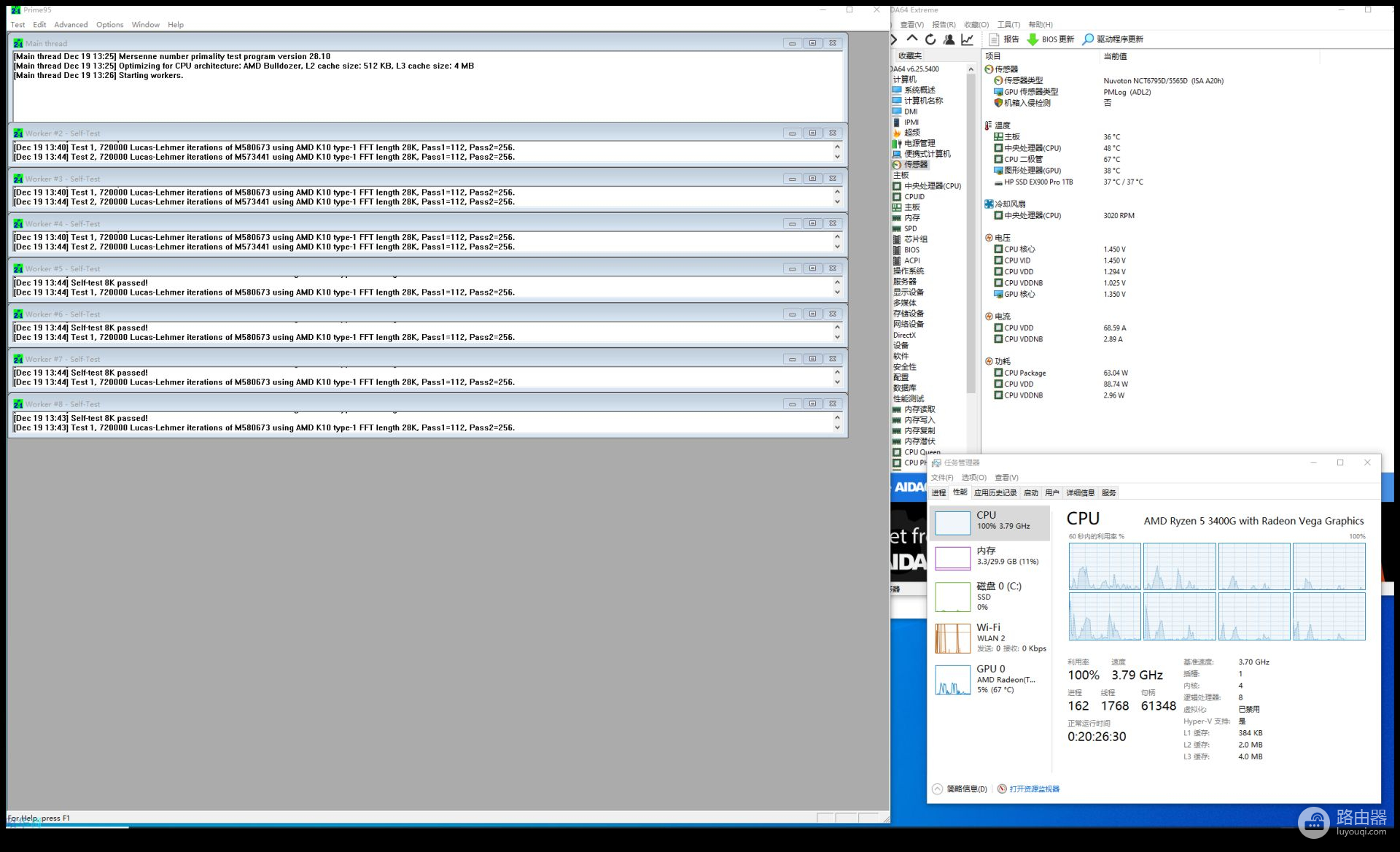Select 传感器 sensor item in AIDA64 tree

pyautogui.click(x=916, y=165)
